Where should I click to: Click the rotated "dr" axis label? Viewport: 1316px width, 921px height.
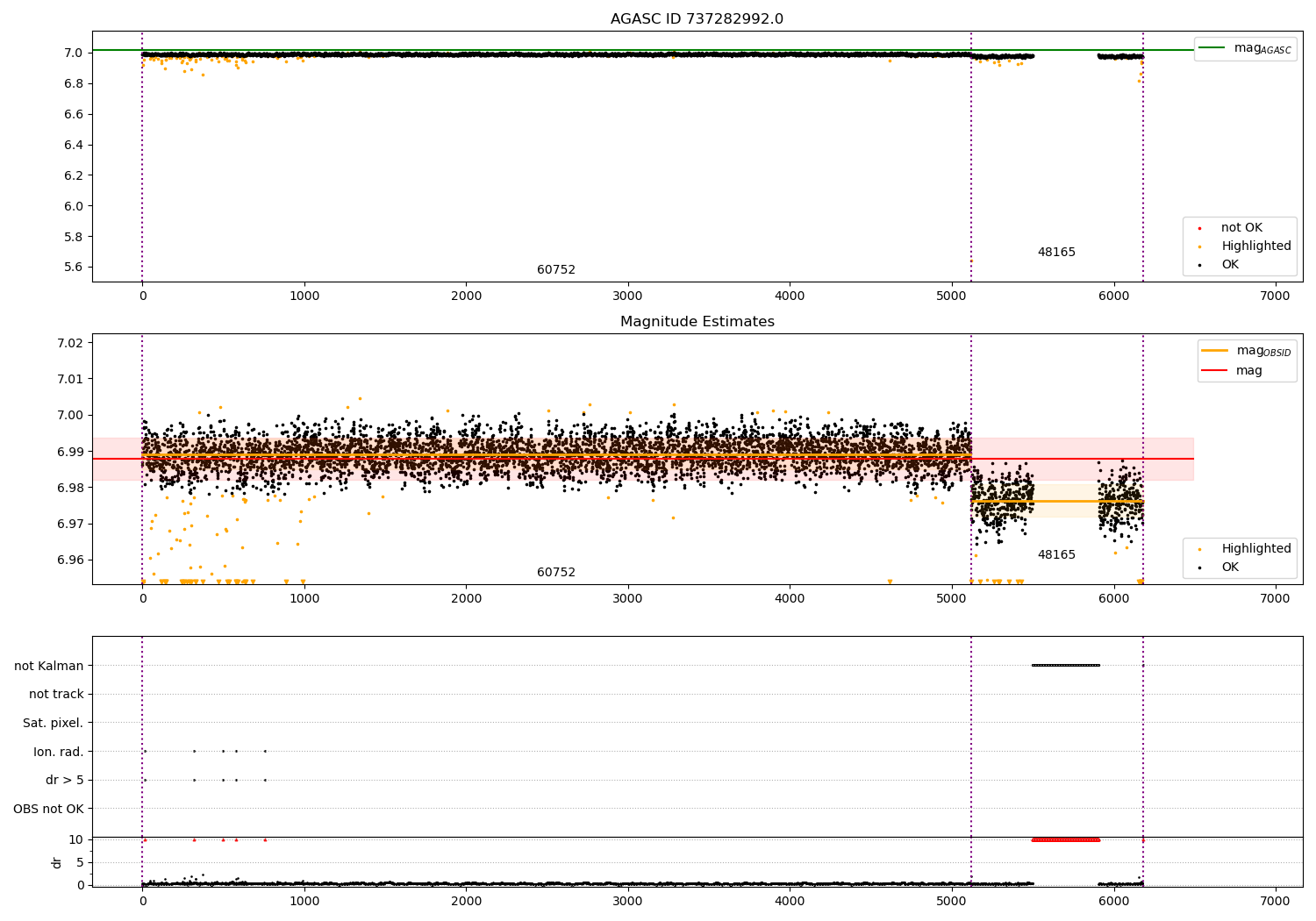tap(57, 862)
